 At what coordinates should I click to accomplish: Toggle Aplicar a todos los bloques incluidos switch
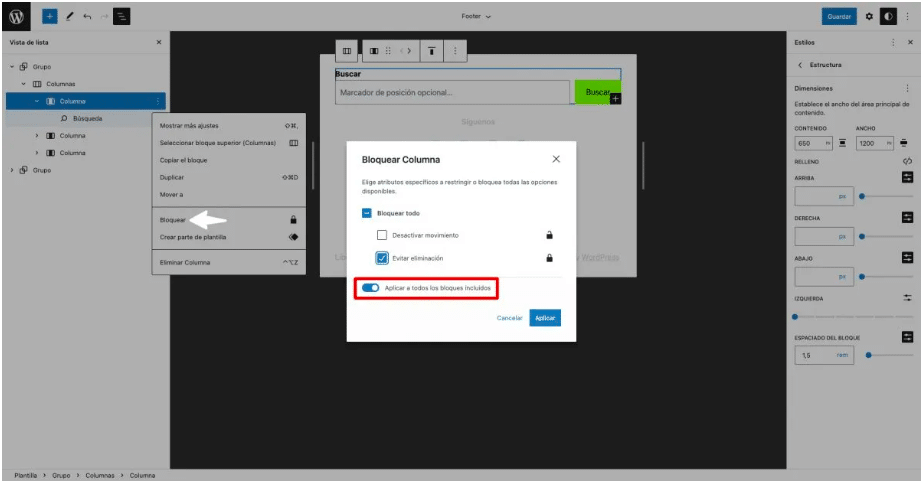click(x=370, y=288)
